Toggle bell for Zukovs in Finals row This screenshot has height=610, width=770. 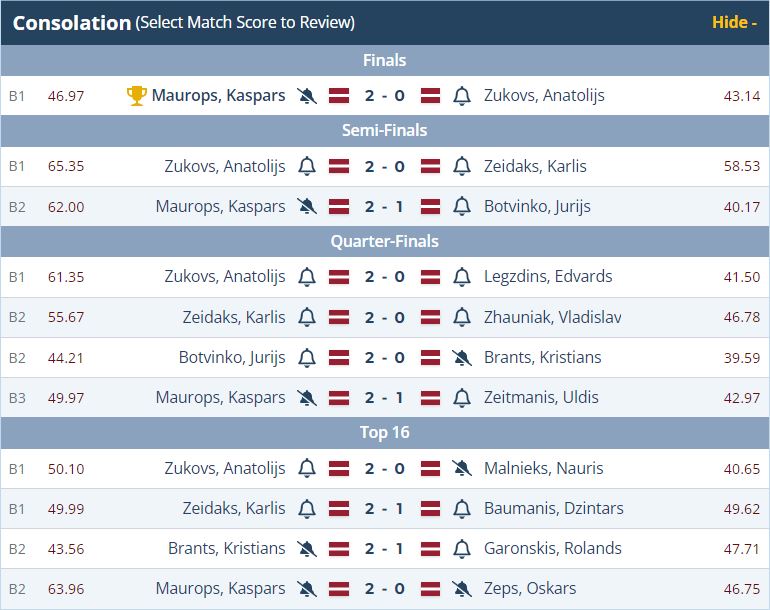tap(461, 96)
